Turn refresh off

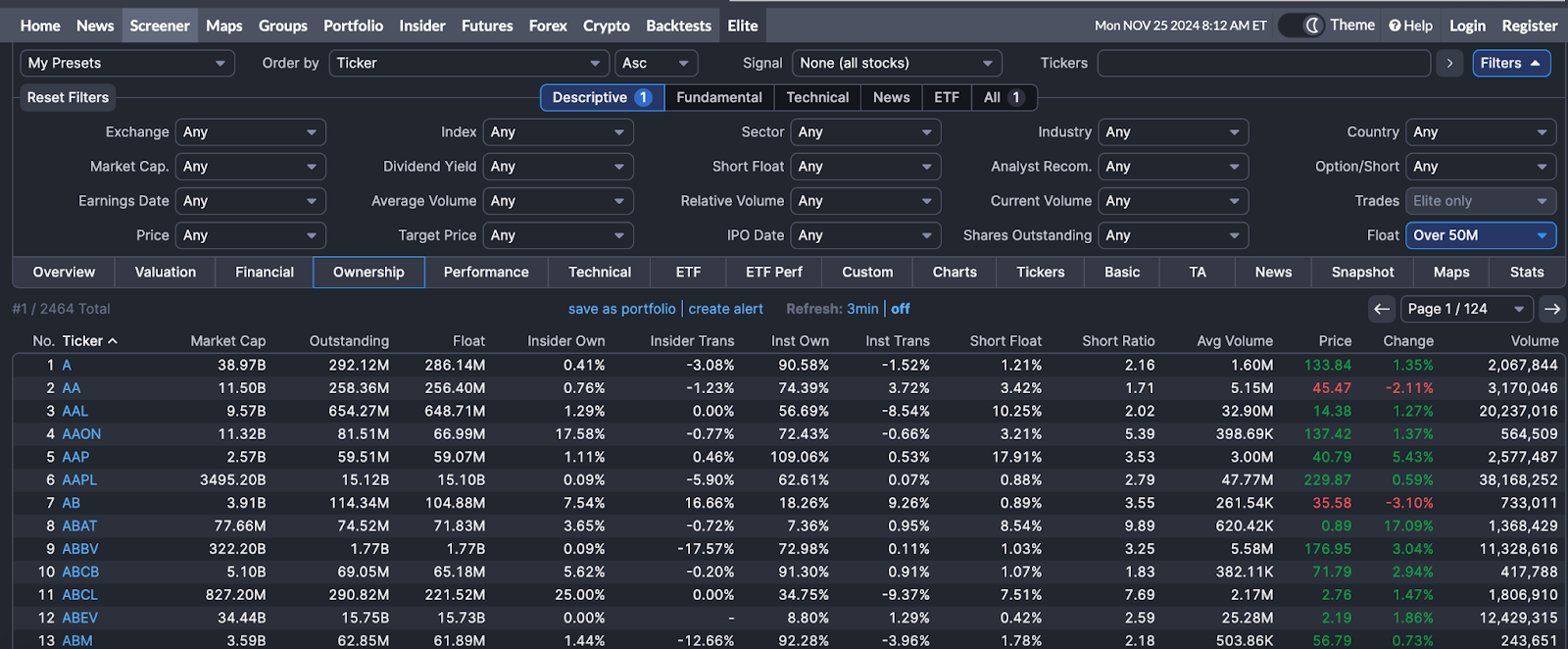(900, 309)
